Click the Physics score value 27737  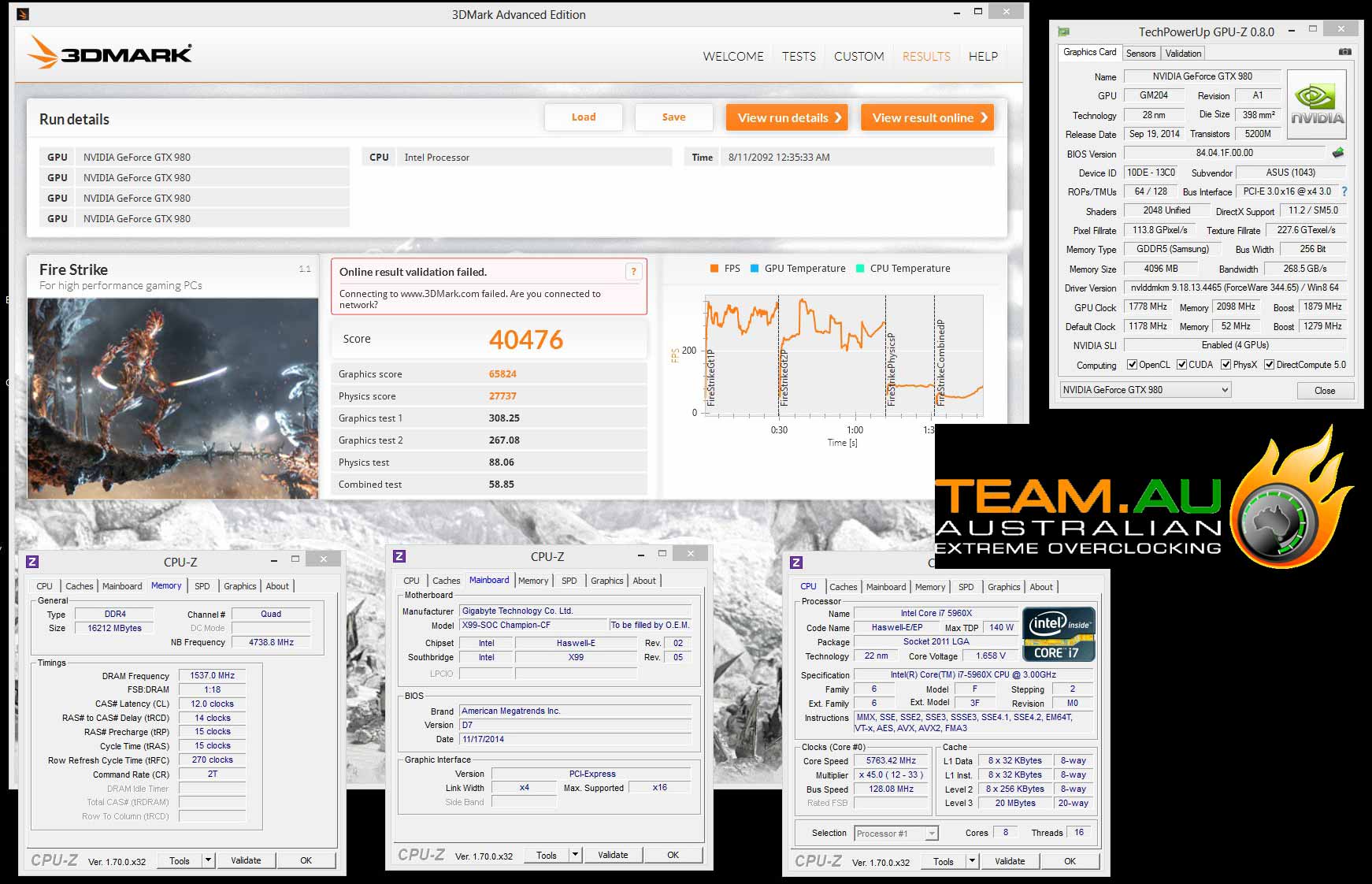point(502,396)
